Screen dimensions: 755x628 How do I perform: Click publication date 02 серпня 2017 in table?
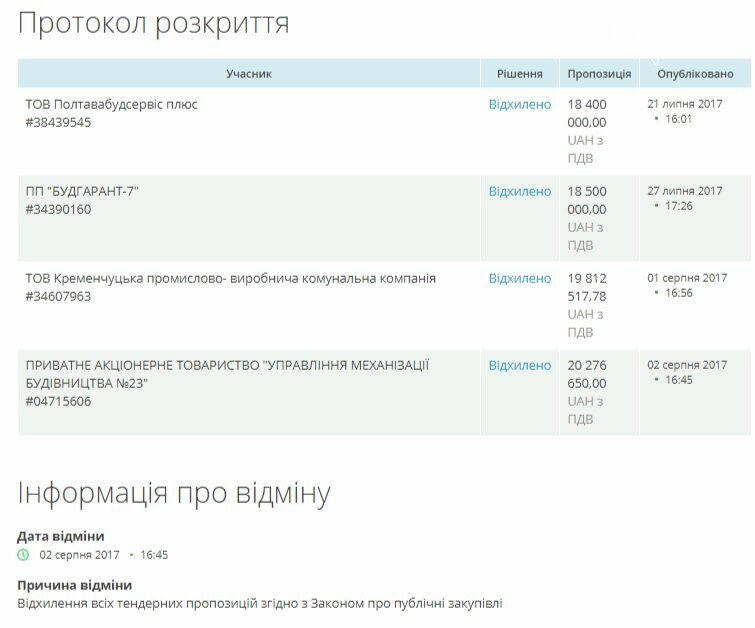[x=687, y=365]
